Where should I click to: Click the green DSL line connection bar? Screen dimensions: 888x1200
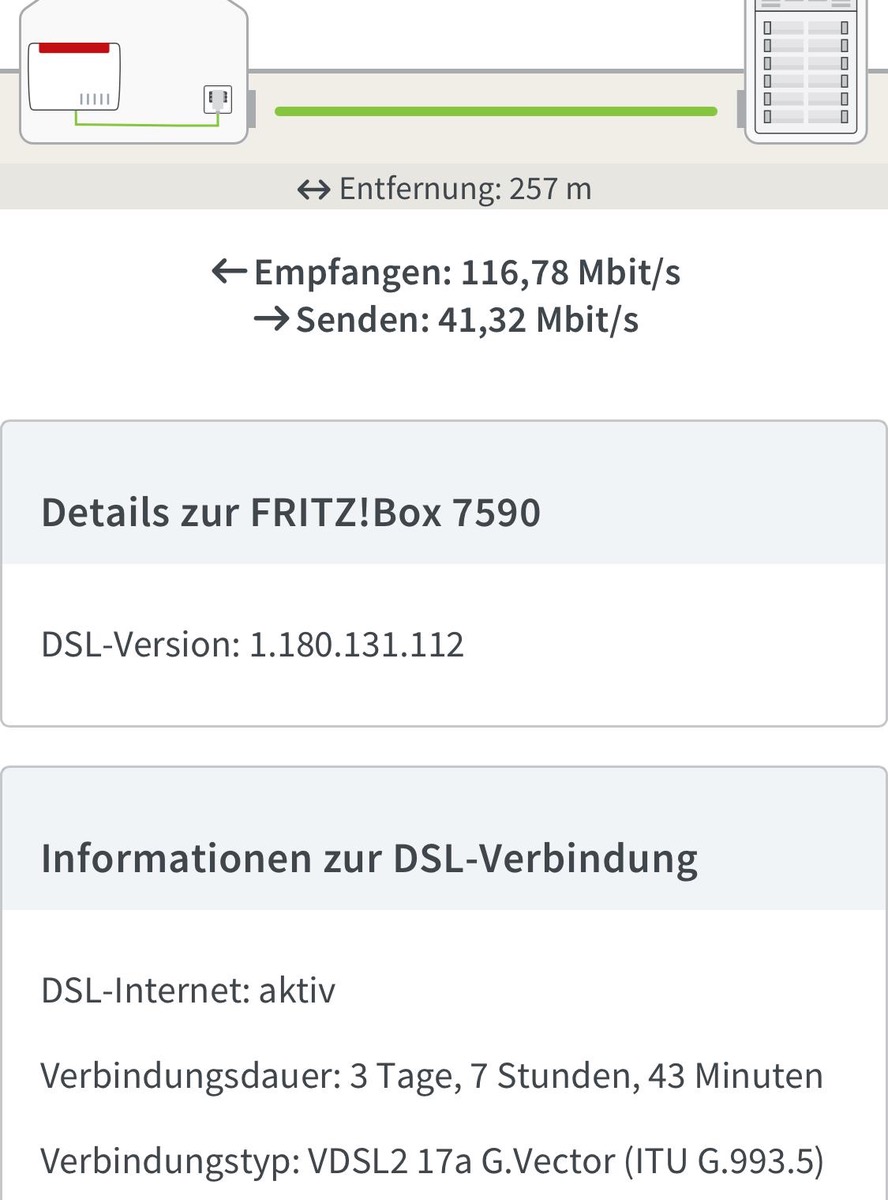click(495, 111)
